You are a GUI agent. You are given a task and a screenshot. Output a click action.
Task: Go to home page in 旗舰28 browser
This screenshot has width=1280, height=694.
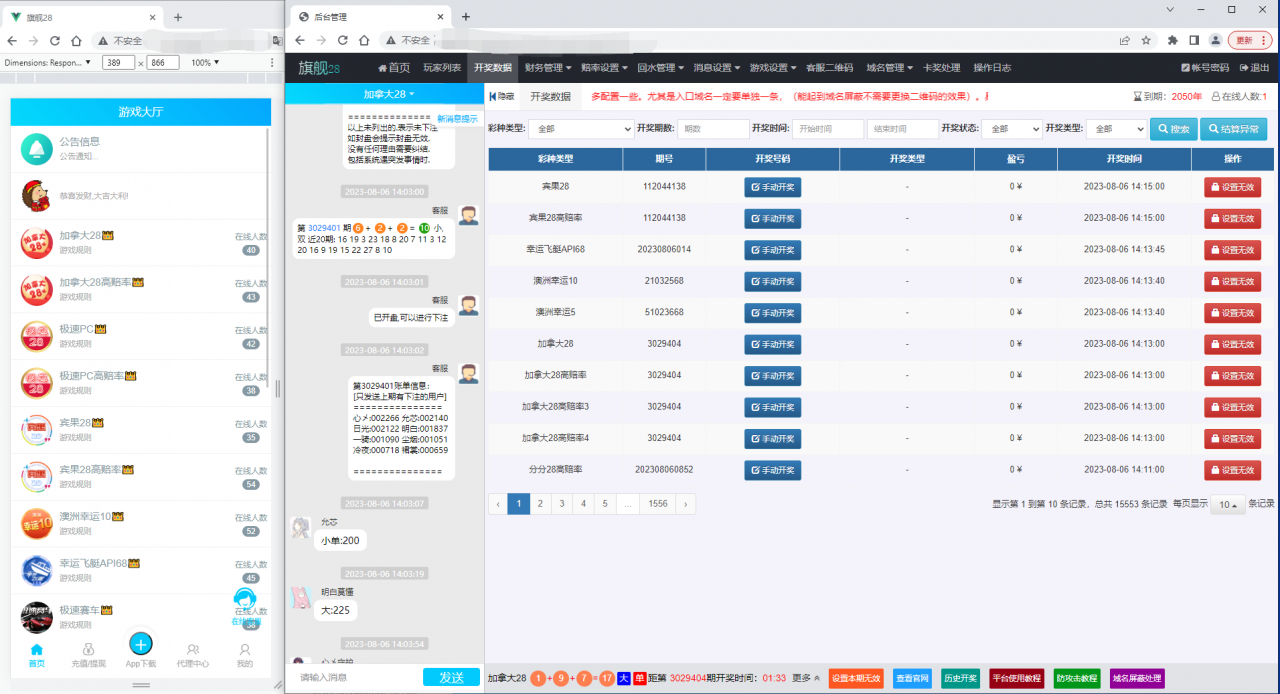(76, 41)
